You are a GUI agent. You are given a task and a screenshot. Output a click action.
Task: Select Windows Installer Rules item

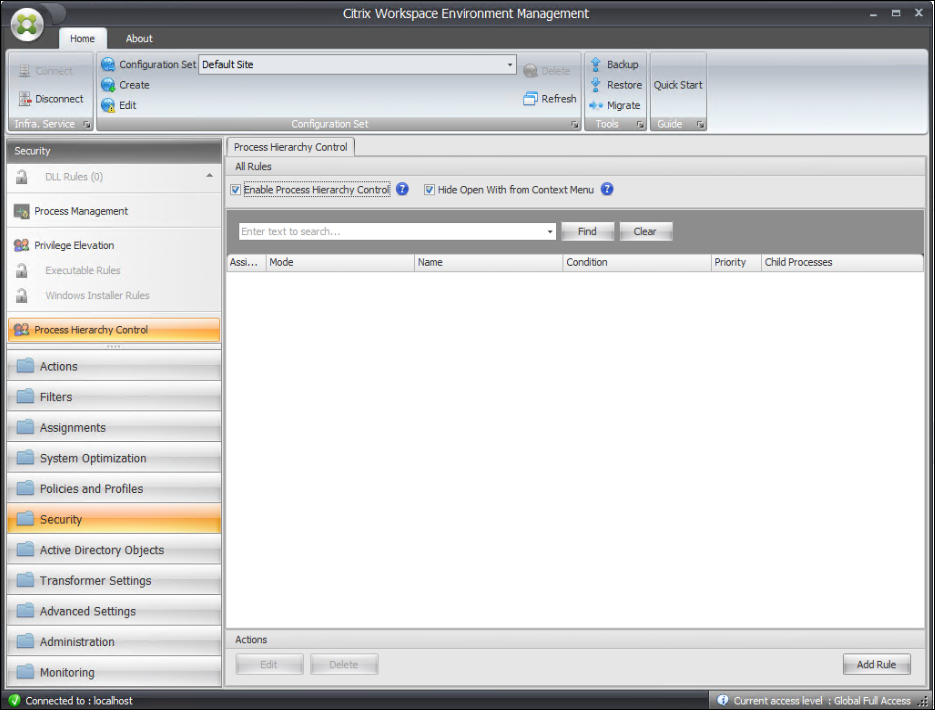tap(97, 295)
